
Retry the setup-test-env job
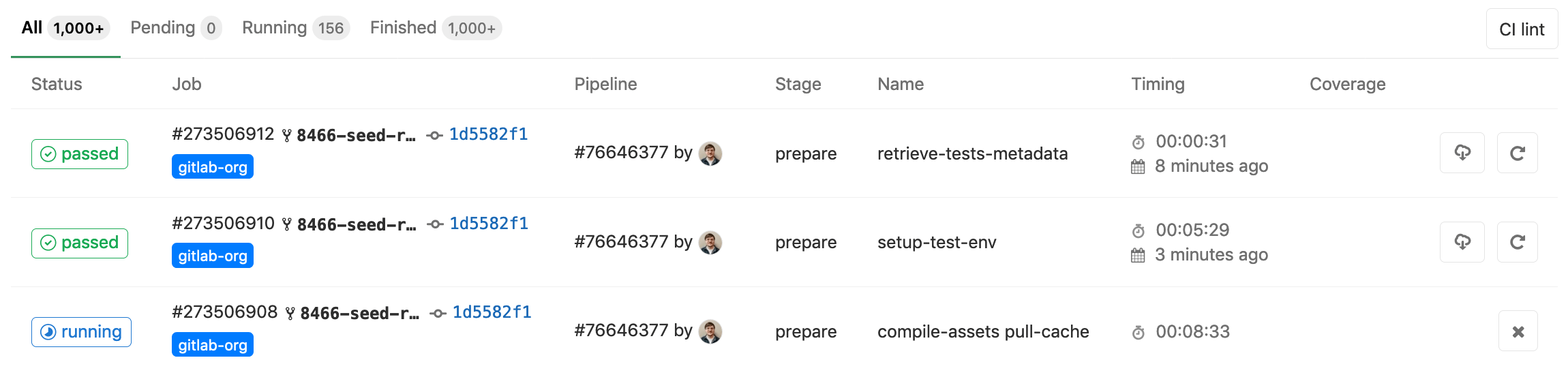click(1517, 242)
